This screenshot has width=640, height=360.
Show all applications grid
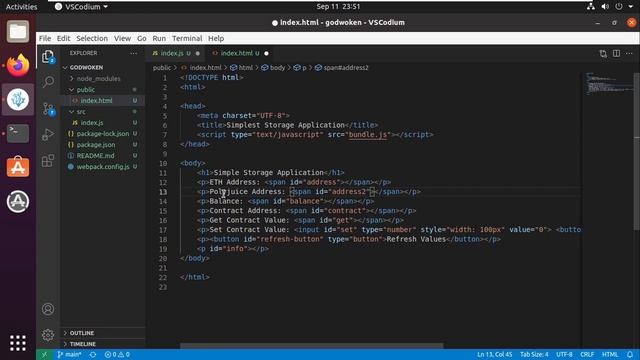[x=18, y=343]
